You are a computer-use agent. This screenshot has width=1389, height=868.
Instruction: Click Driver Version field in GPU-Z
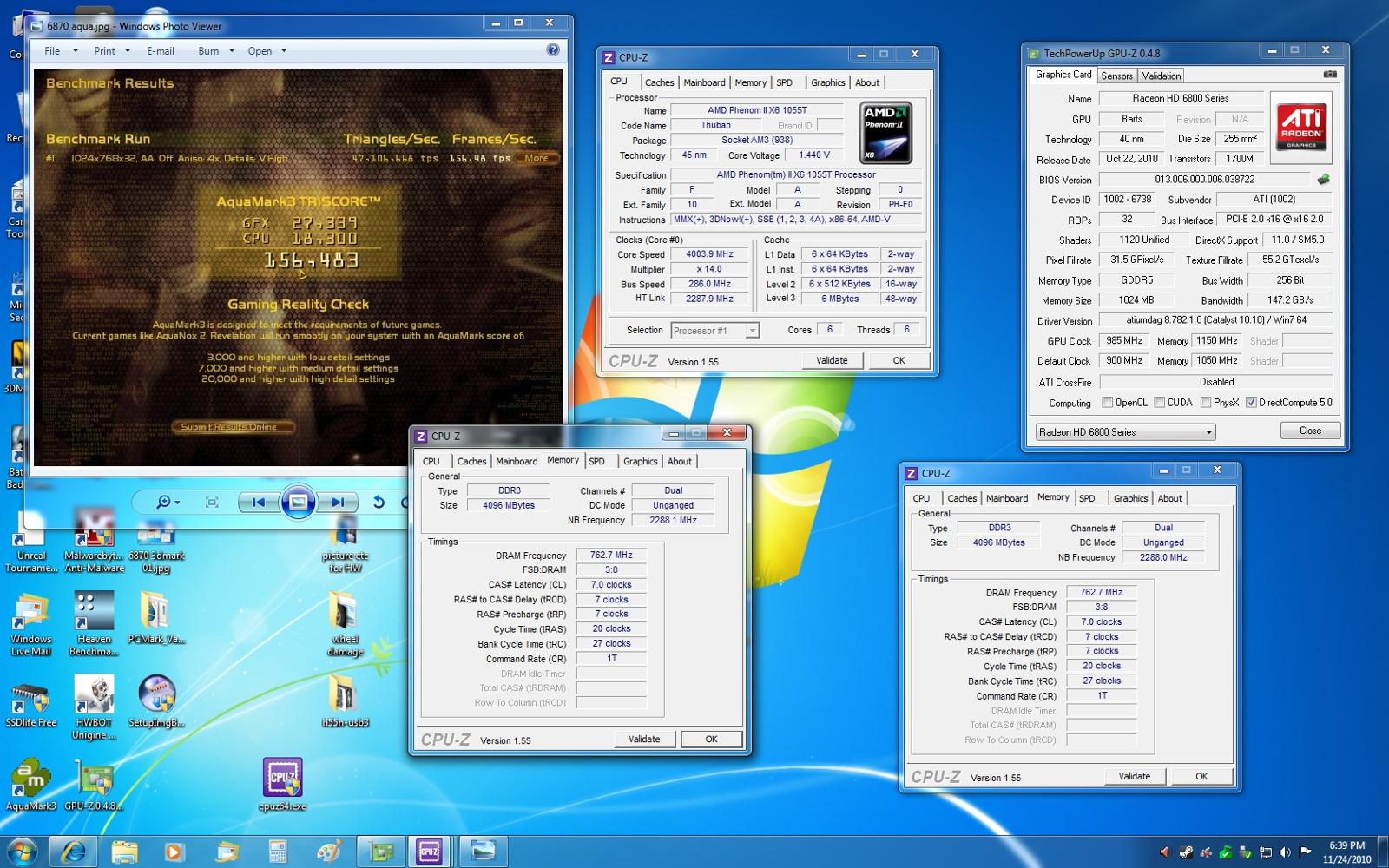click(1216, 320)
